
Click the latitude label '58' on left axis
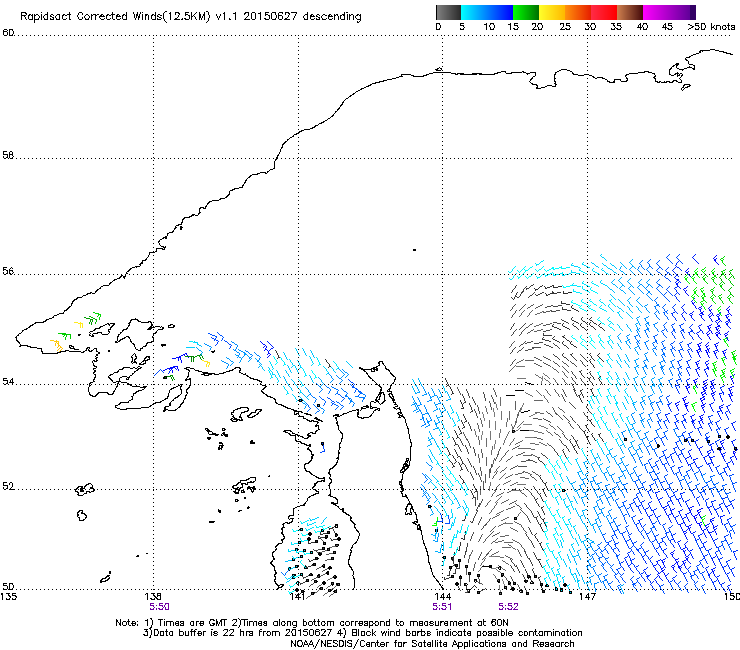click(8, 155)
